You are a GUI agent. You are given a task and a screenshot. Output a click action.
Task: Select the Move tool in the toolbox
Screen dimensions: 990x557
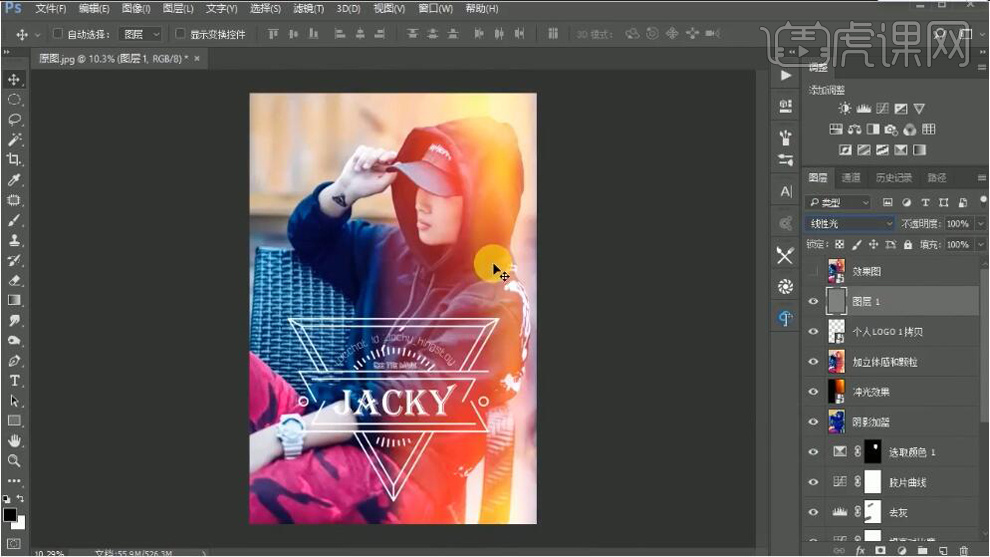point(14,80)
